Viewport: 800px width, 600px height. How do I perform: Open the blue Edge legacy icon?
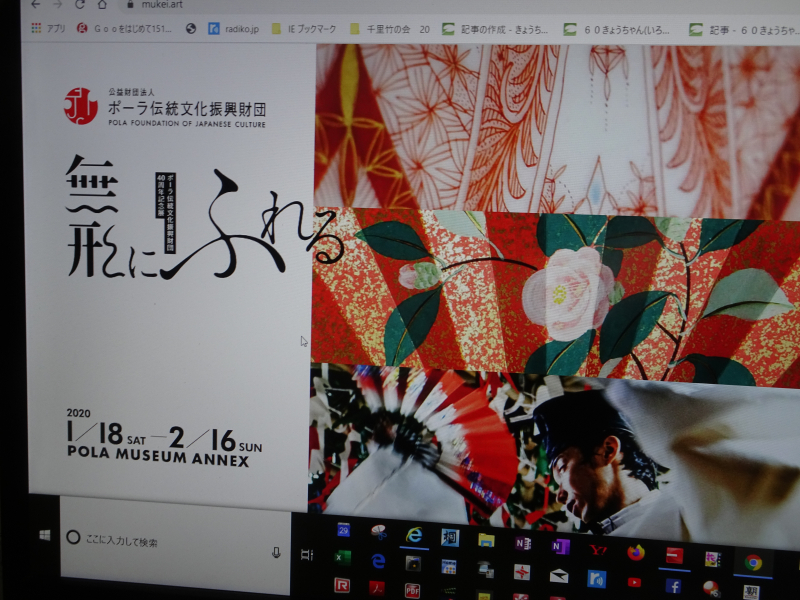(x=378, y=561)
